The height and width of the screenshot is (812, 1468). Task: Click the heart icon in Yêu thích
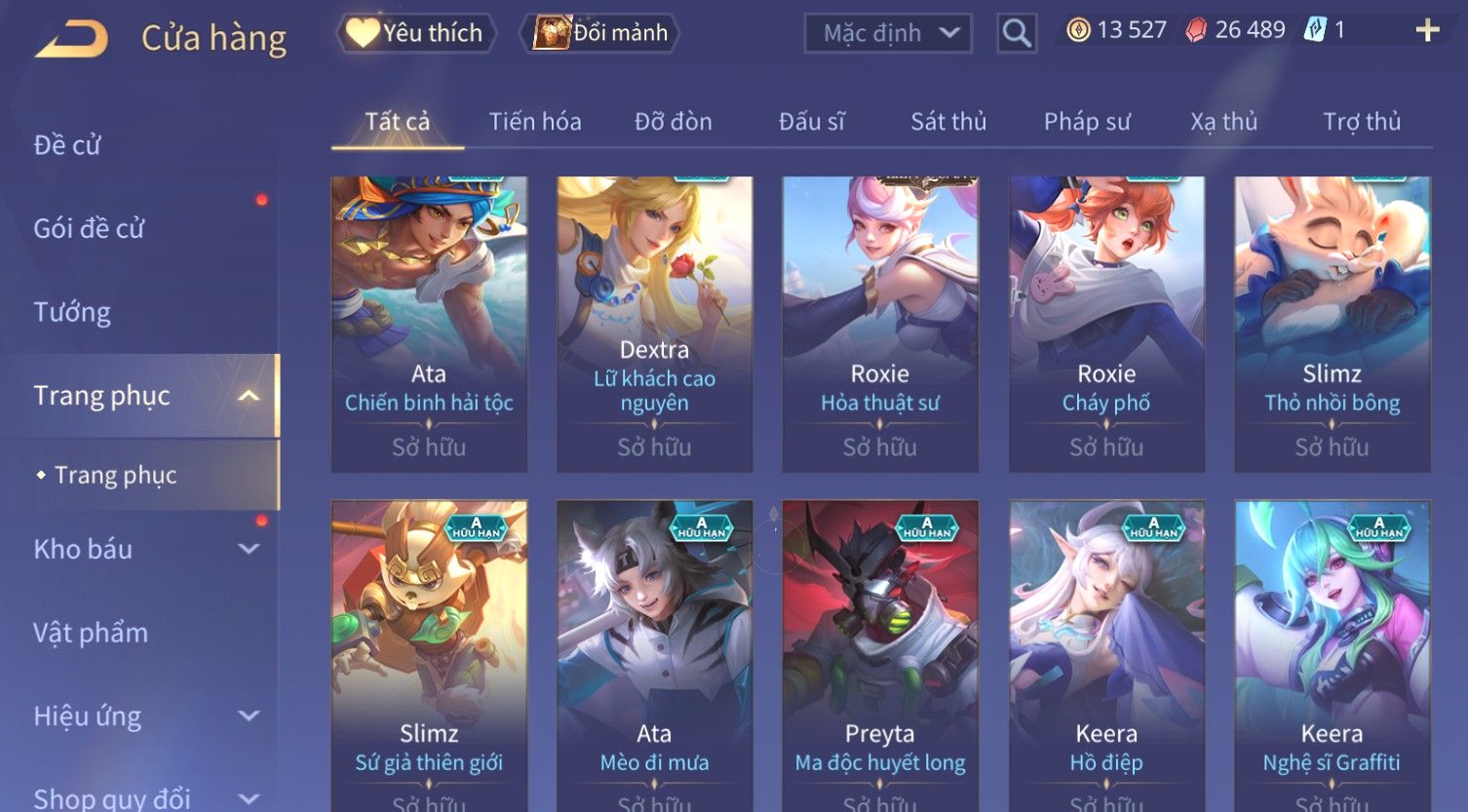[363, 33]
